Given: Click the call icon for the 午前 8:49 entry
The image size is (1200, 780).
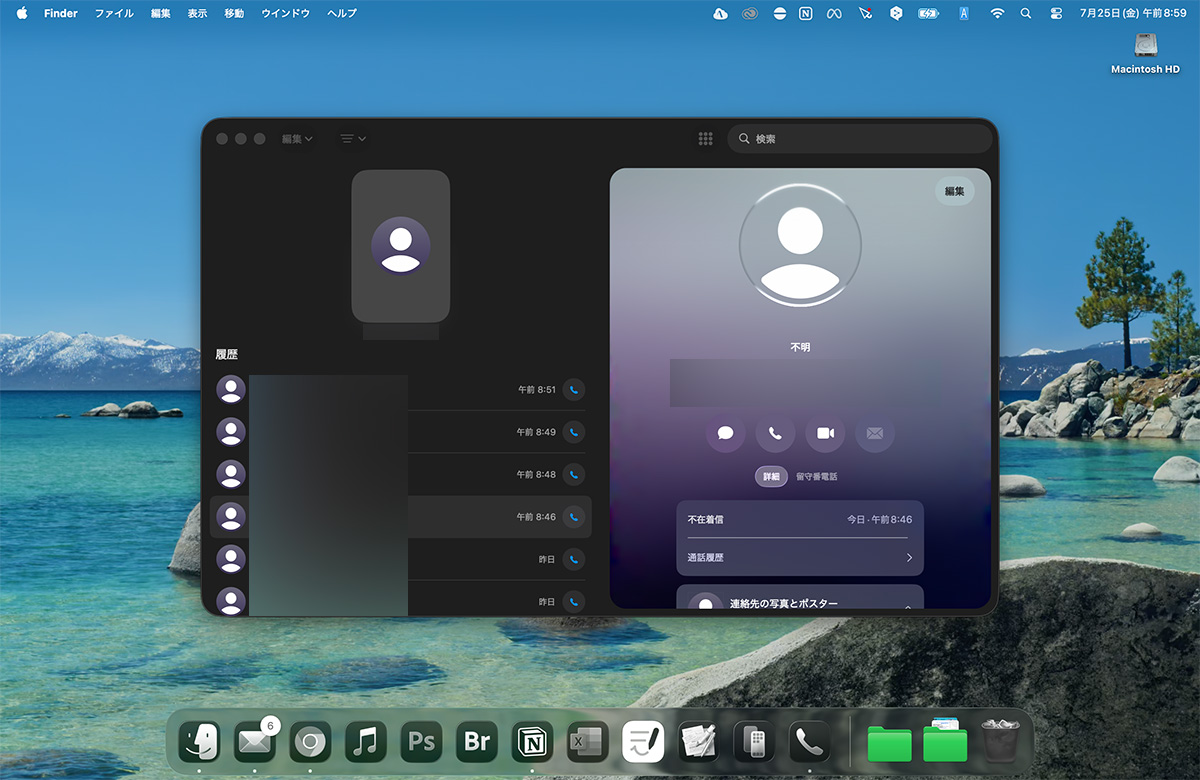Looking at the screenshot, I should (573, 432).
